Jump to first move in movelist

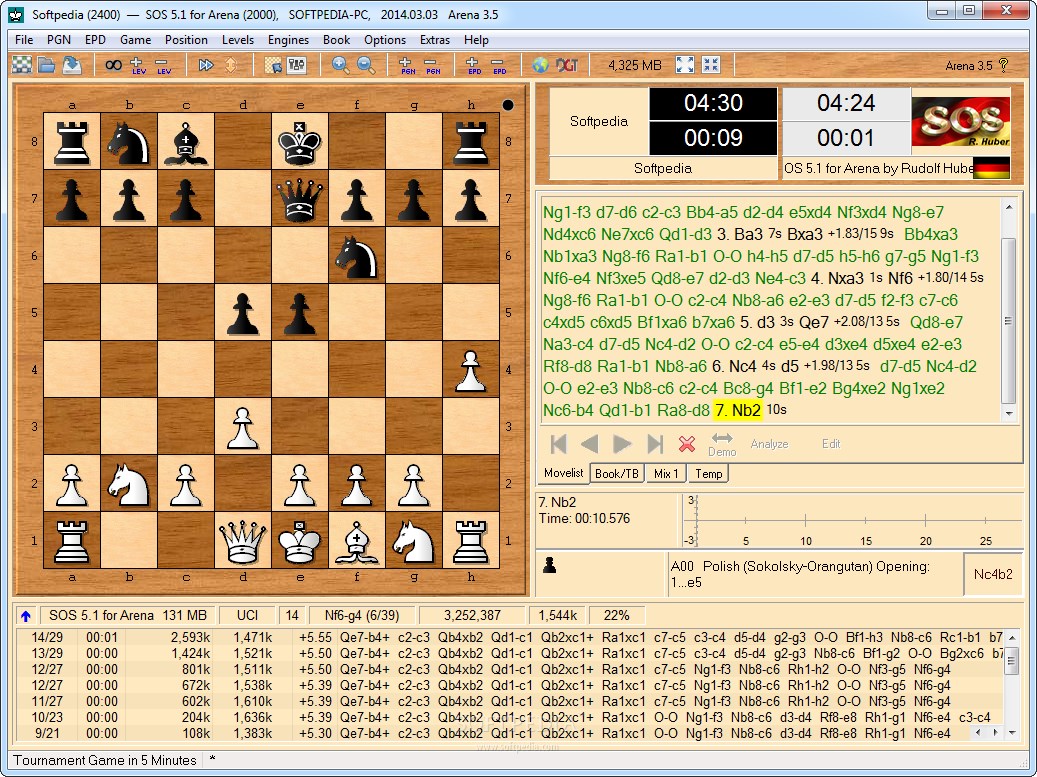coord(558,444)
